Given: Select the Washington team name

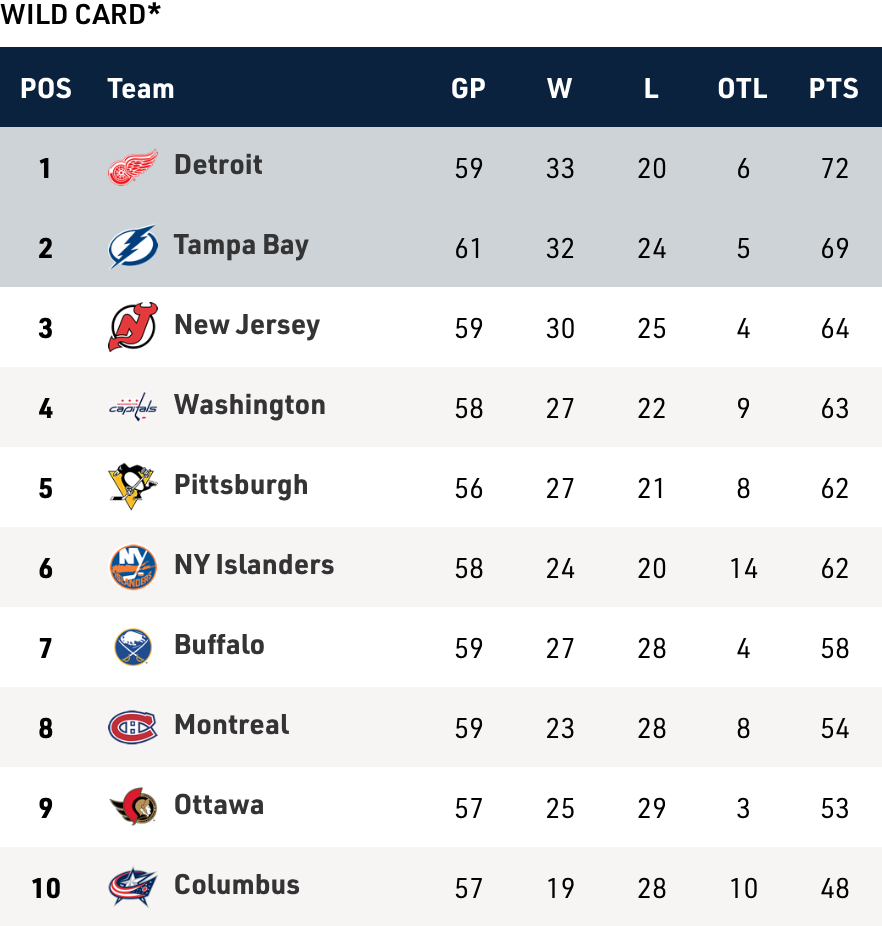Looking at the screenshot, I should point(250,405).
